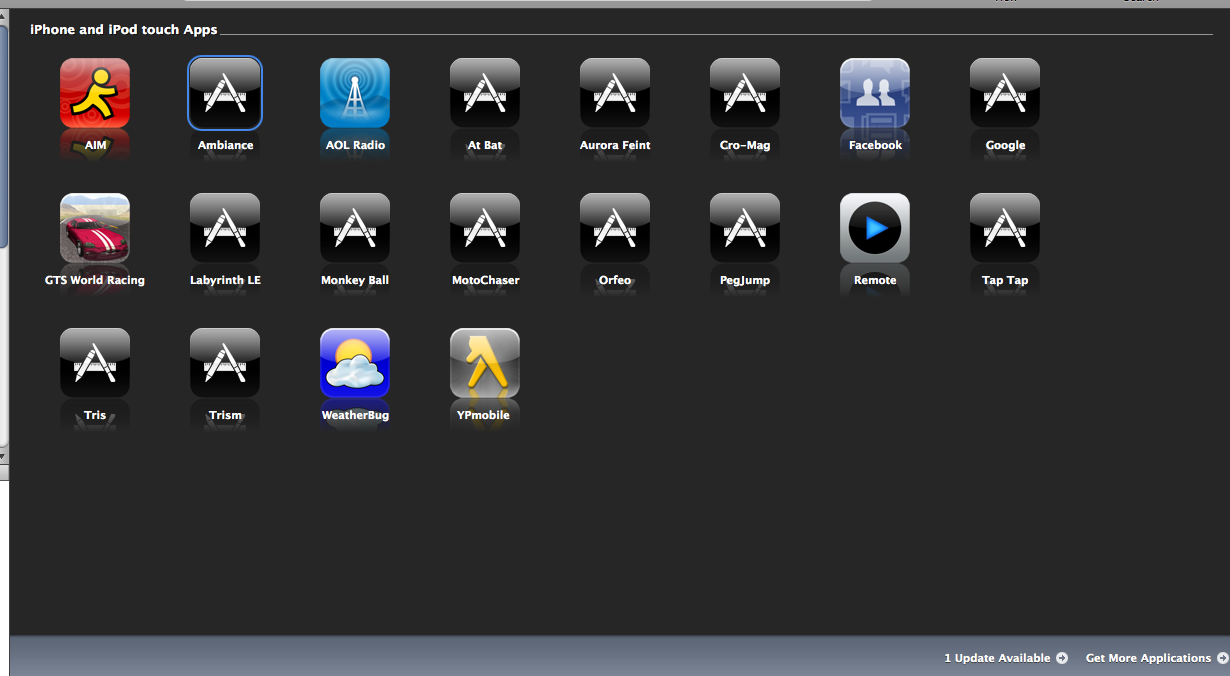Click the Tap Tap app icon

(x=1005, y=228)
